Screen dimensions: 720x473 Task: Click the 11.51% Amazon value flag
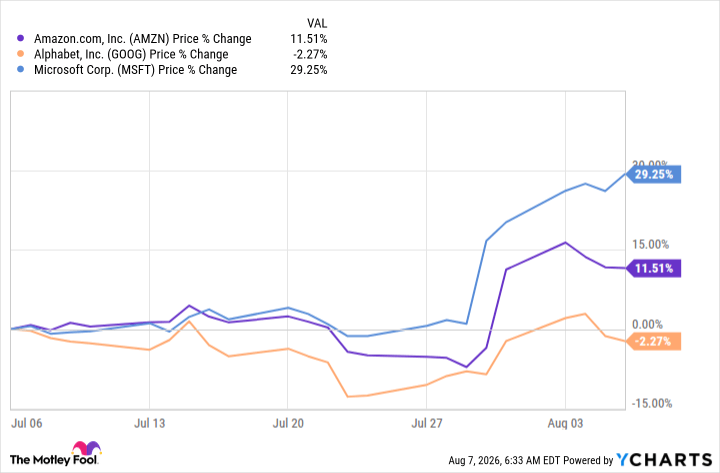[653, 268]
